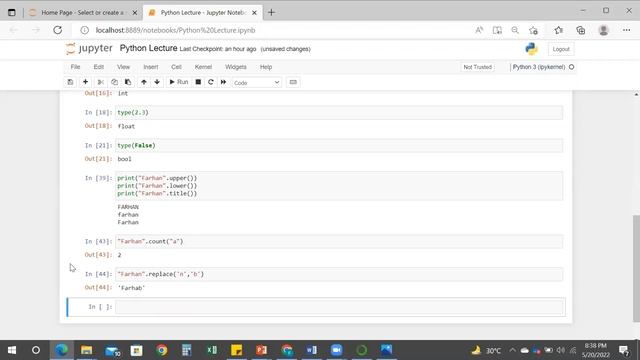Close the Python Lecture browser tab
640x360 pixels.
254,13
